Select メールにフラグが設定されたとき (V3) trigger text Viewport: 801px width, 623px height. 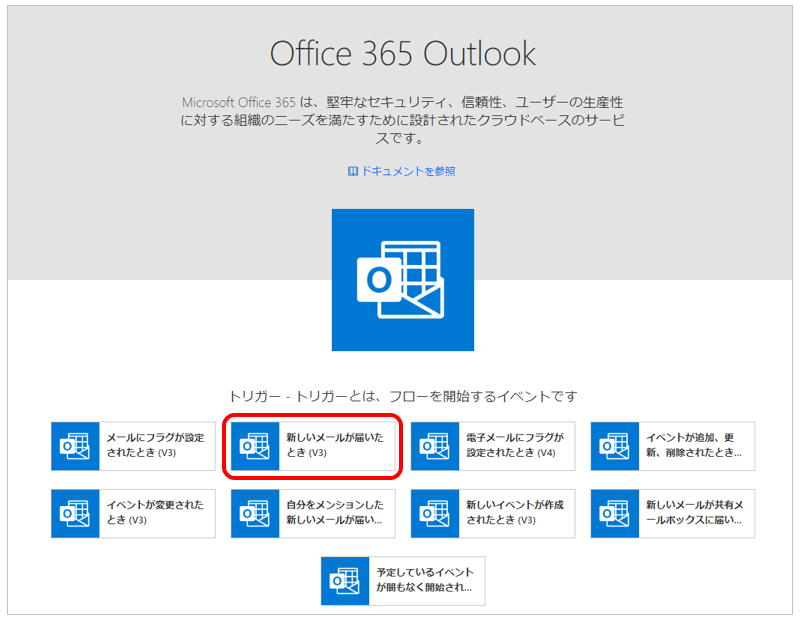click(155, 445)
